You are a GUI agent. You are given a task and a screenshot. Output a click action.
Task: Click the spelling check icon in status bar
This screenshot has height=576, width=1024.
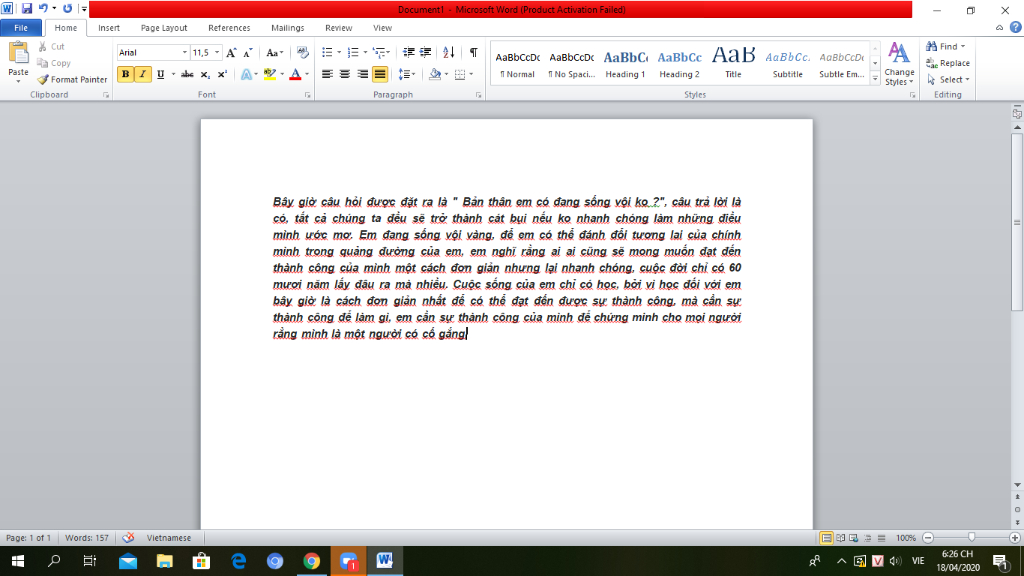tap(128, 538)
